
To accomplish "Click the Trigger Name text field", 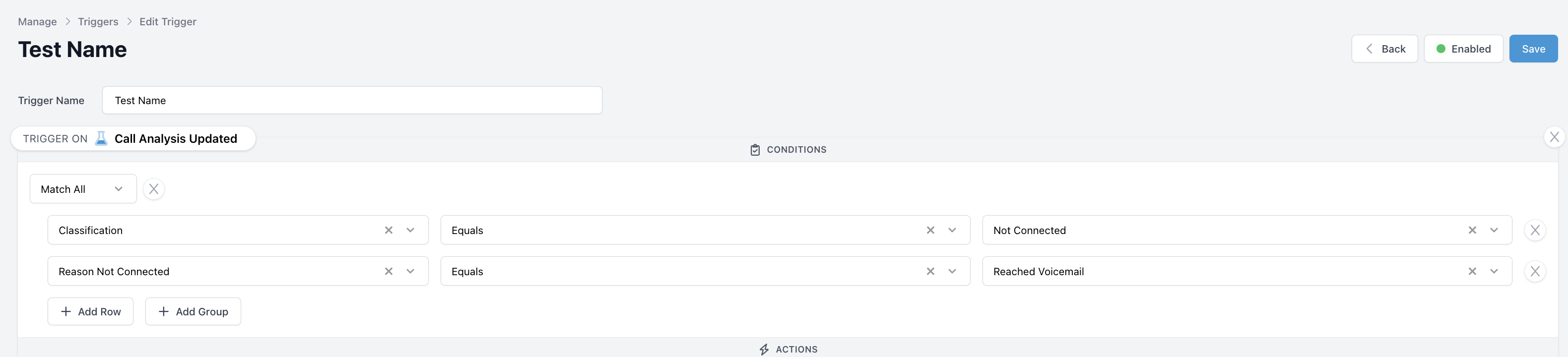I will click(x=352, y=100).
